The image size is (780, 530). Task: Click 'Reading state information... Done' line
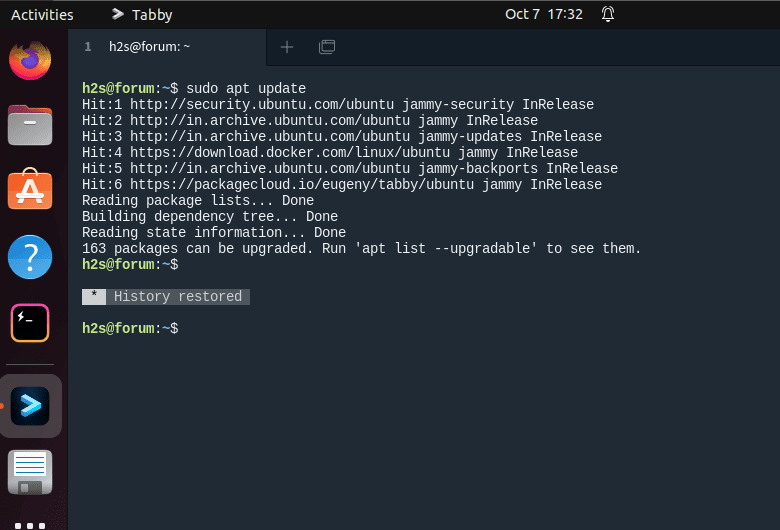click(x=214, y=232)
